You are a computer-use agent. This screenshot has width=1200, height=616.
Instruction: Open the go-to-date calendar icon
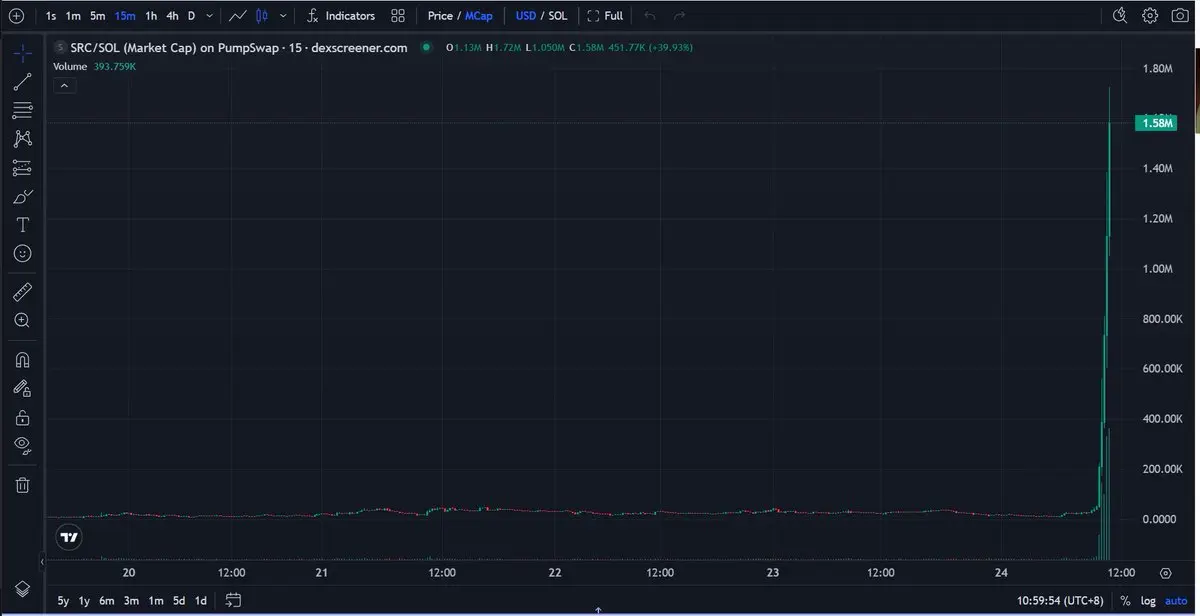pos(233,601)
